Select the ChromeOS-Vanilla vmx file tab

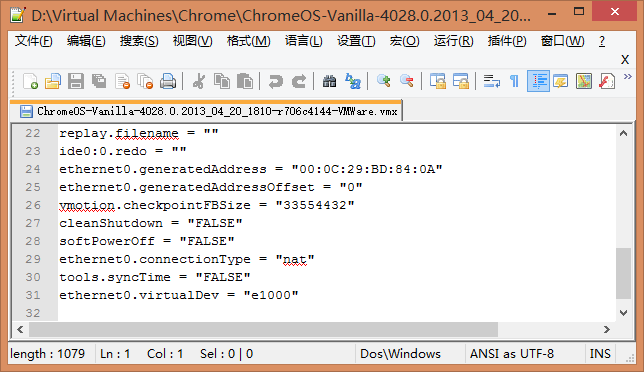click(x=206, y=111)
